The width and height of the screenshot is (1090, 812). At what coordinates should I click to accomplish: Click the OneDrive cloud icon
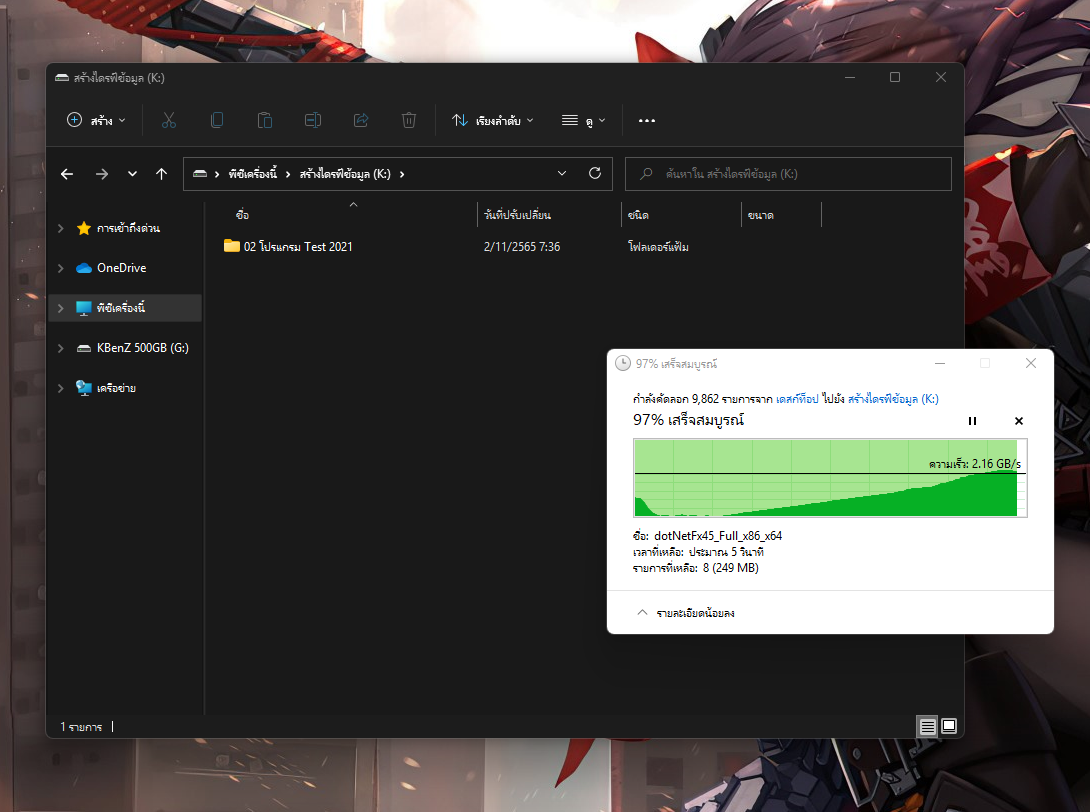point(84,268)
